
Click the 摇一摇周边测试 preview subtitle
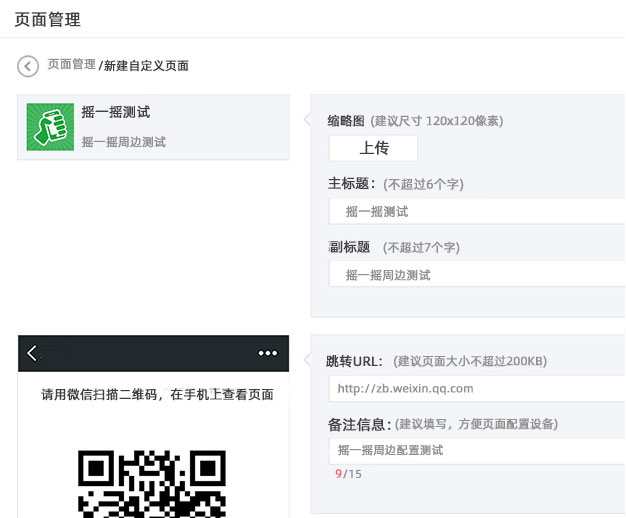coord(124,142)
